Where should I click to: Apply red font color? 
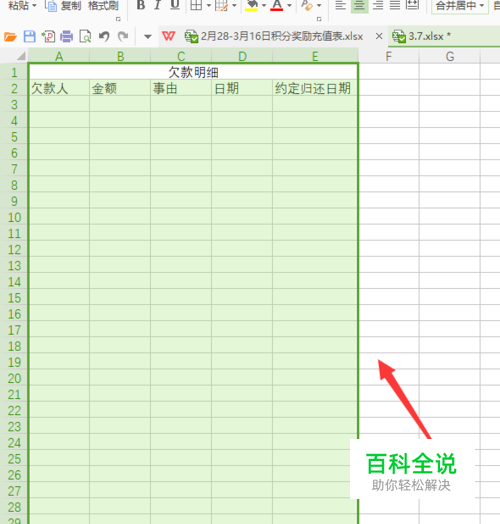(x=277, y=5)
